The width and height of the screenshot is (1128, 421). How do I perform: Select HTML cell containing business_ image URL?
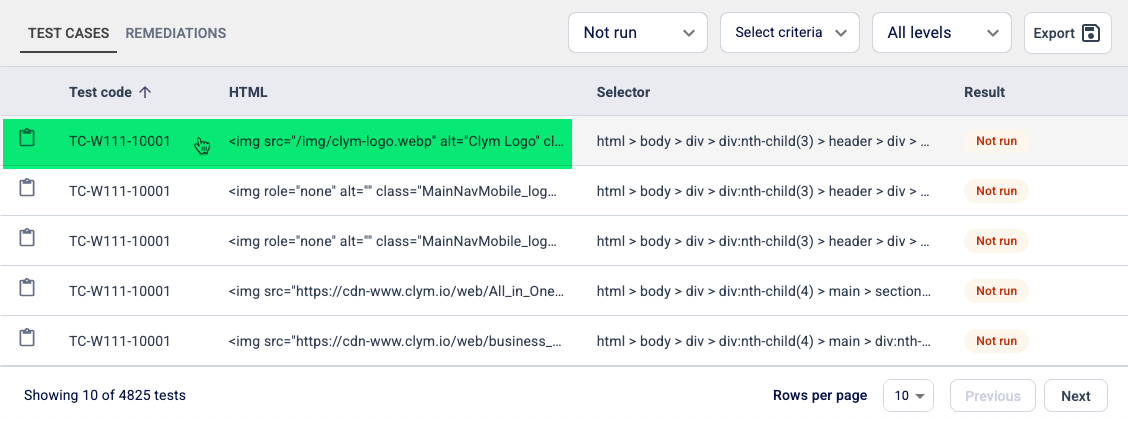coord(396,340)
